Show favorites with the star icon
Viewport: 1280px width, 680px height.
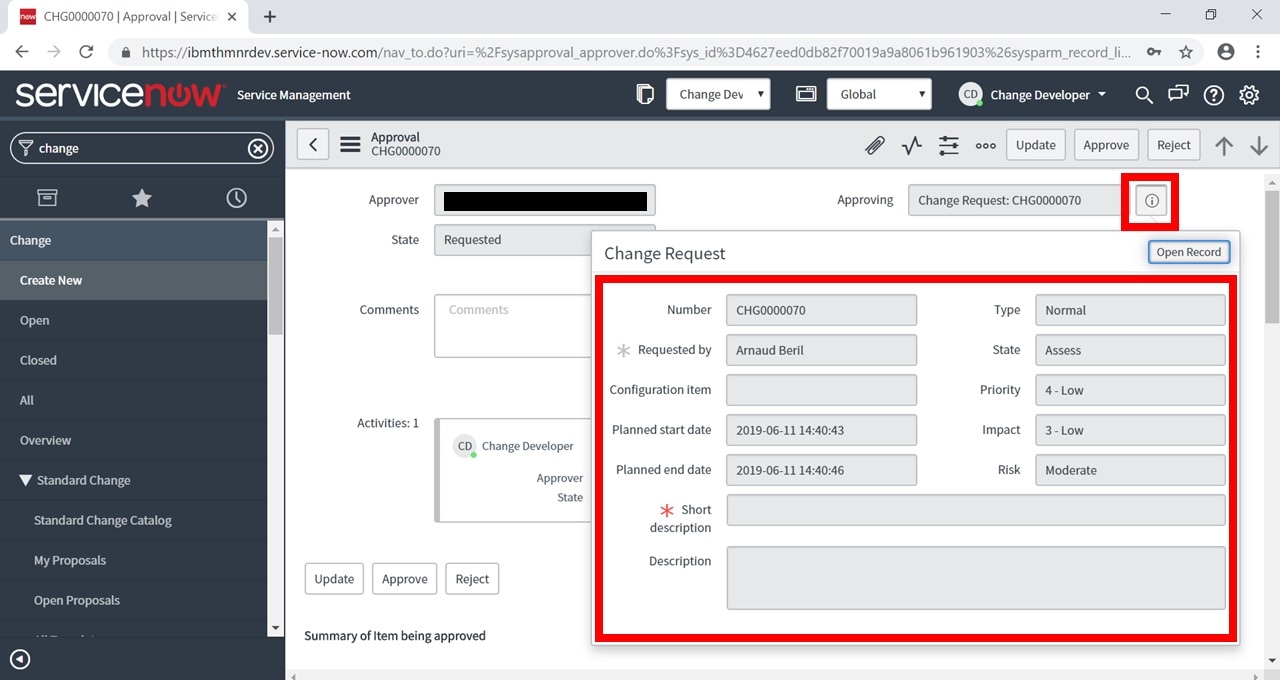click(141, 198)
